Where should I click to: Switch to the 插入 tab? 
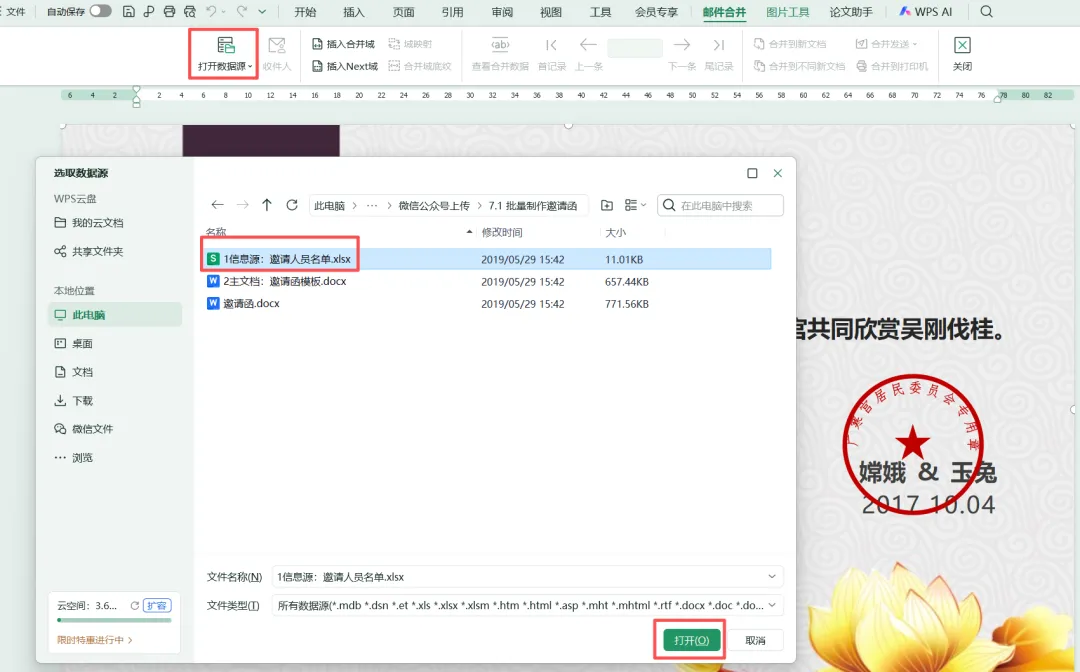354,12
